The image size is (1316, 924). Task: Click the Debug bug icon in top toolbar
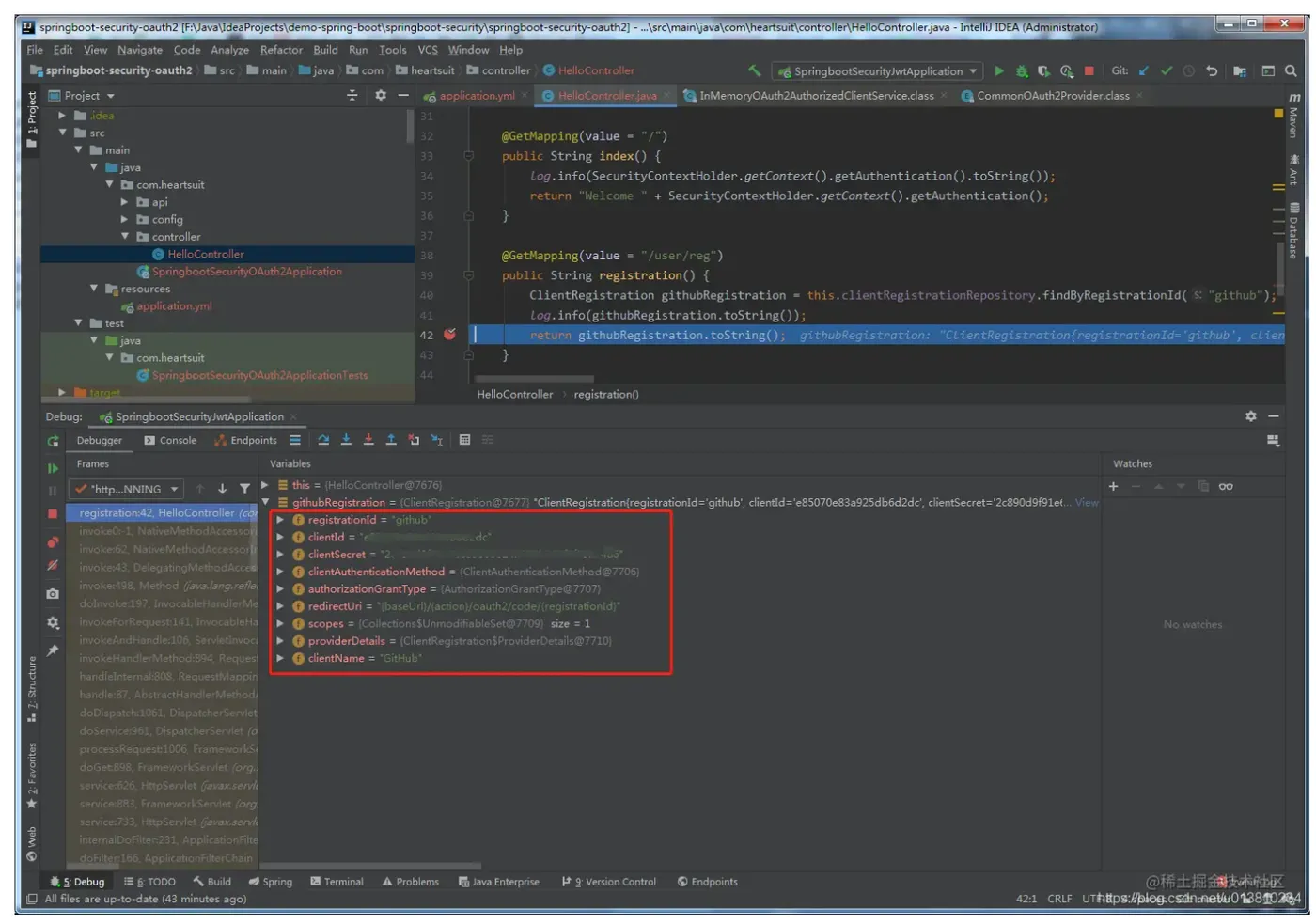click(x=1022, y=70)
